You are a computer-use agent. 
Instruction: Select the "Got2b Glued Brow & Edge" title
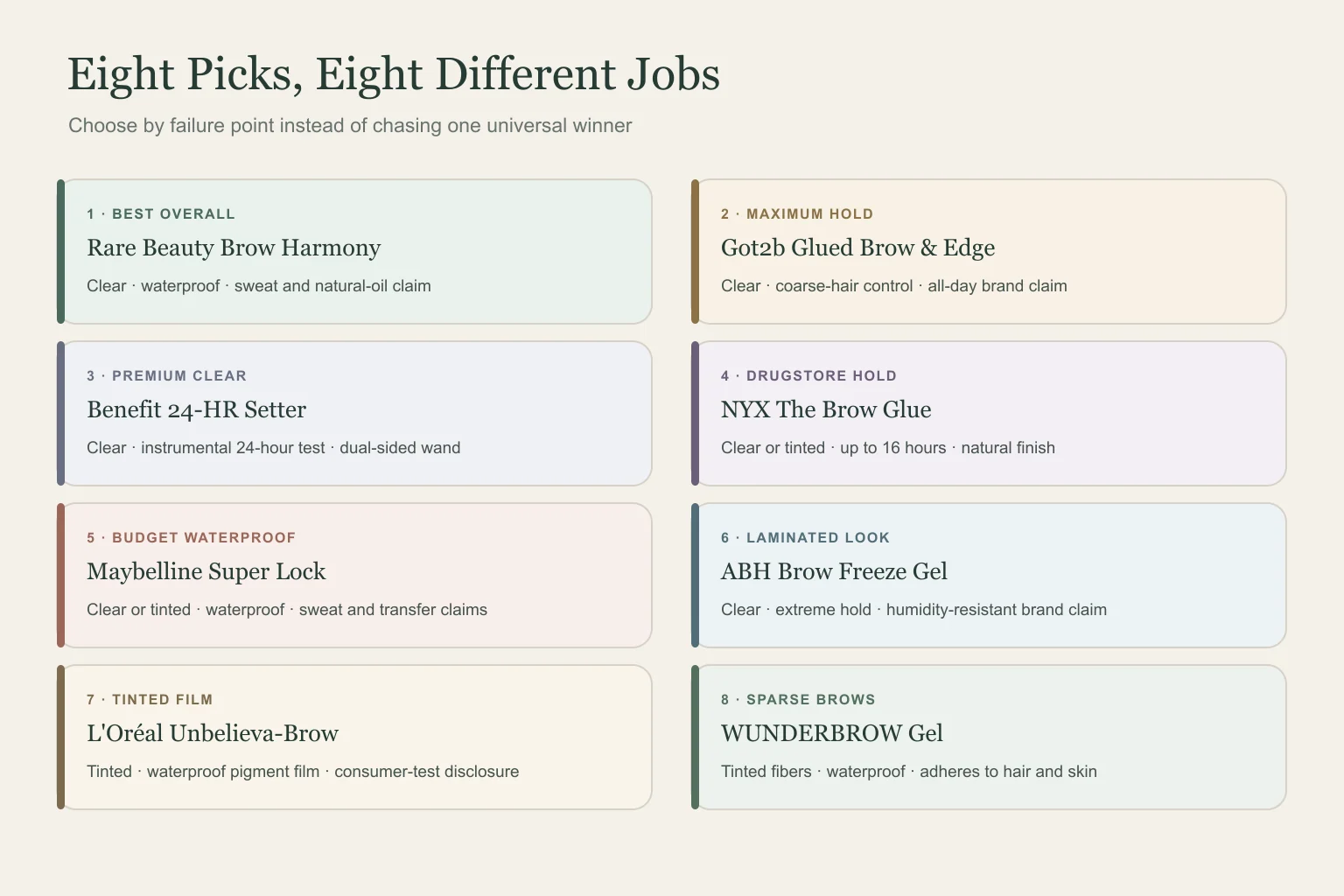(x=857, y=248)
